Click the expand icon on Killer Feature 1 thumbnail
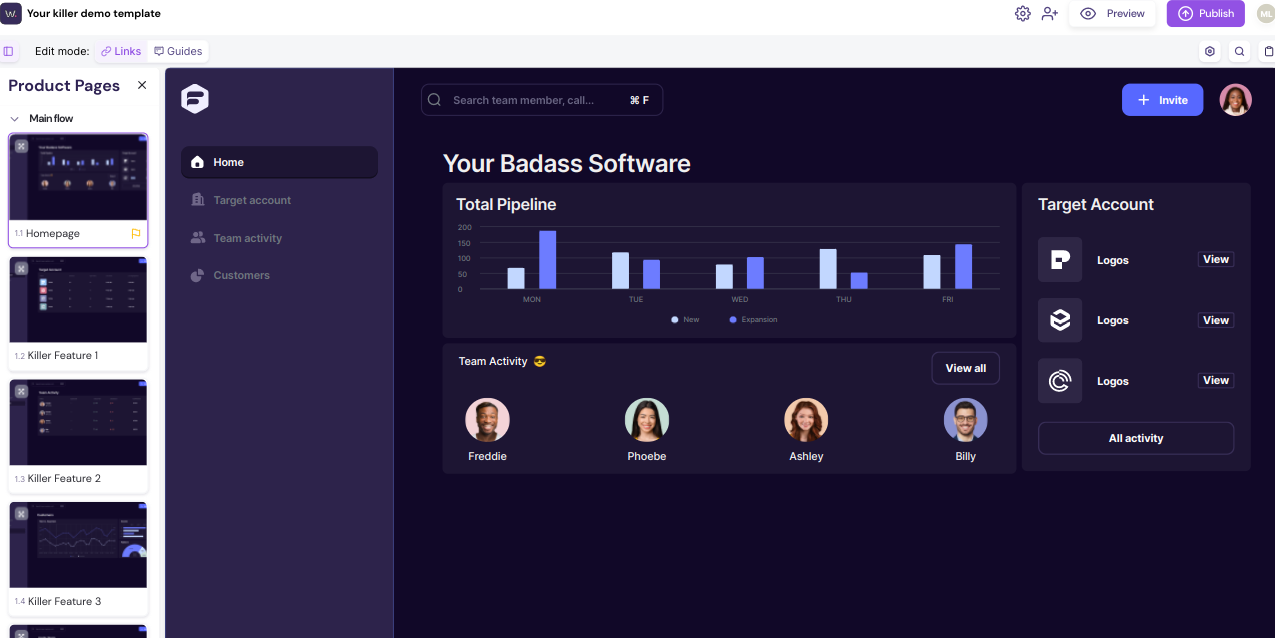Image resolution: width=1275 pixels, height=638 pixels. (21, 268)
